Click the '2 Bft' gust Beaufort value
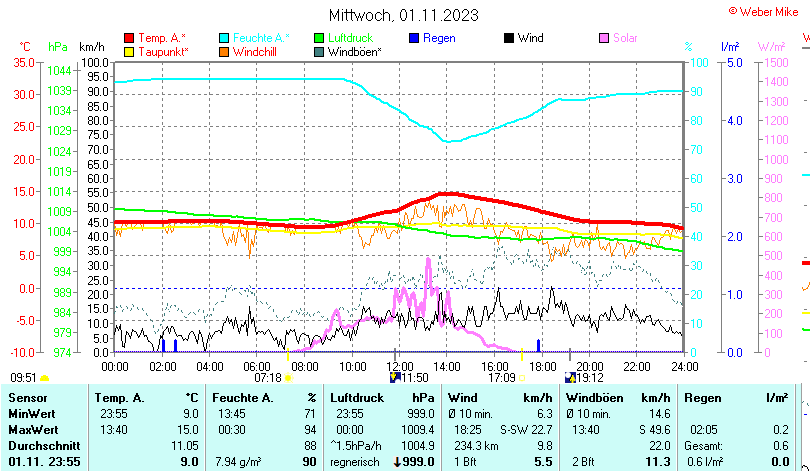The height and width of the screenshot is (471, 810). tap(583, 462)
